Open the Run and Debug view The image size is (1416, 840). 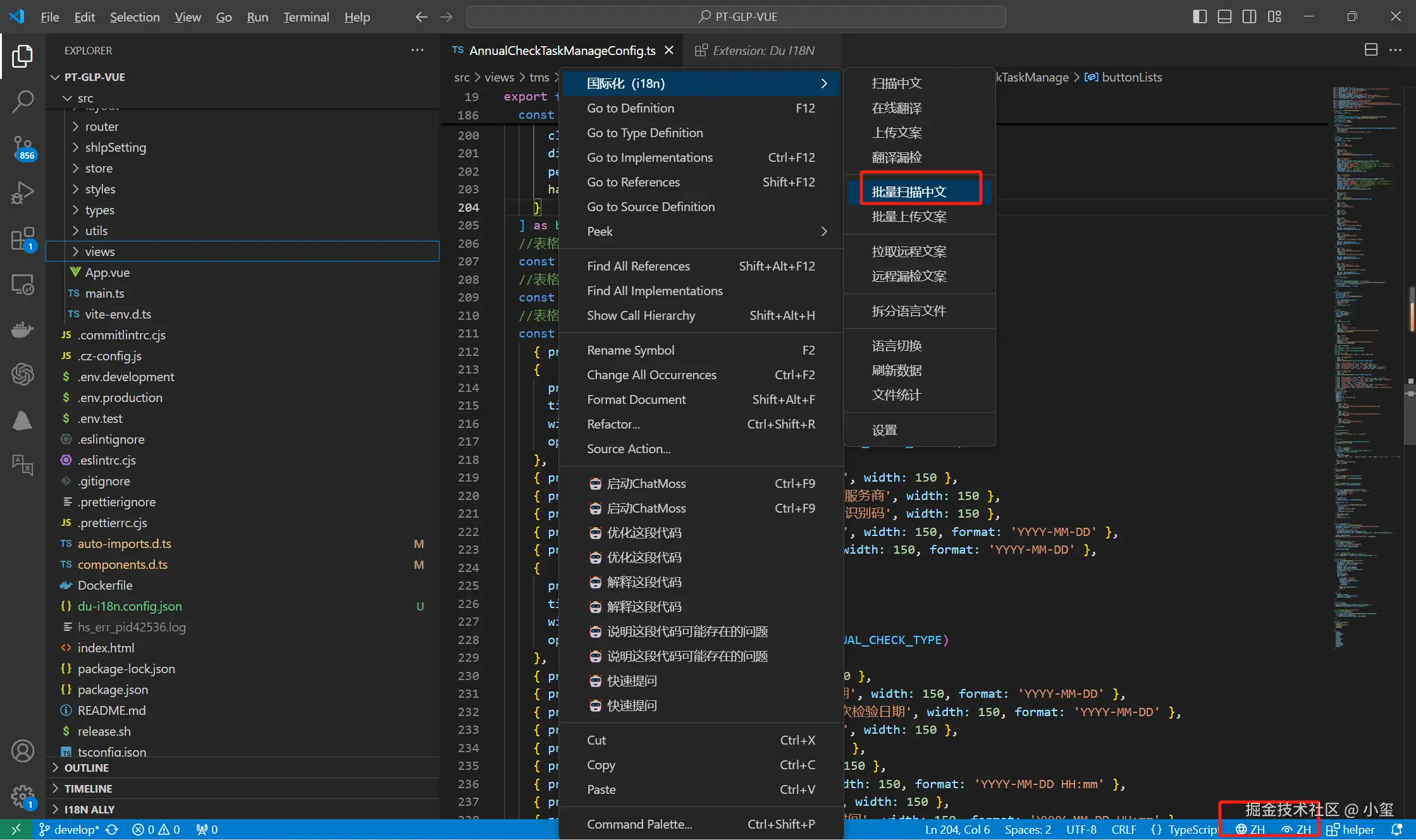pos(23,193)
